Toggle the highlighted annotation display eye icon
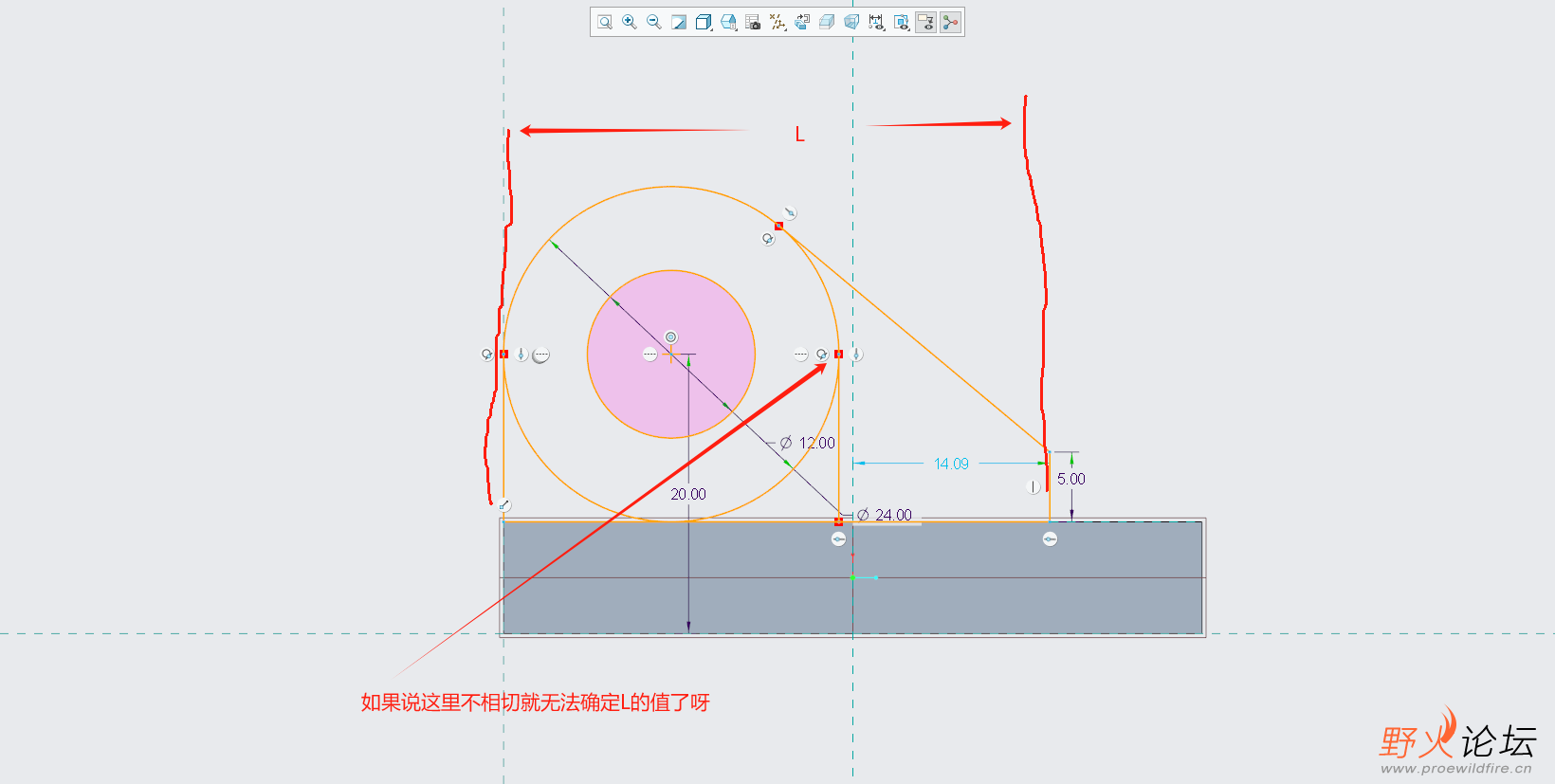This screenshot has height=784, width=1555. click(x=926, y=22)
